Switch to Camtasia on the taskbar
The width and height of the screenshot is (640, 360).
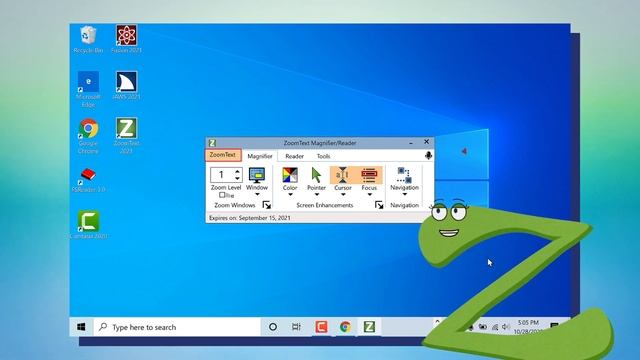[321, 327]
